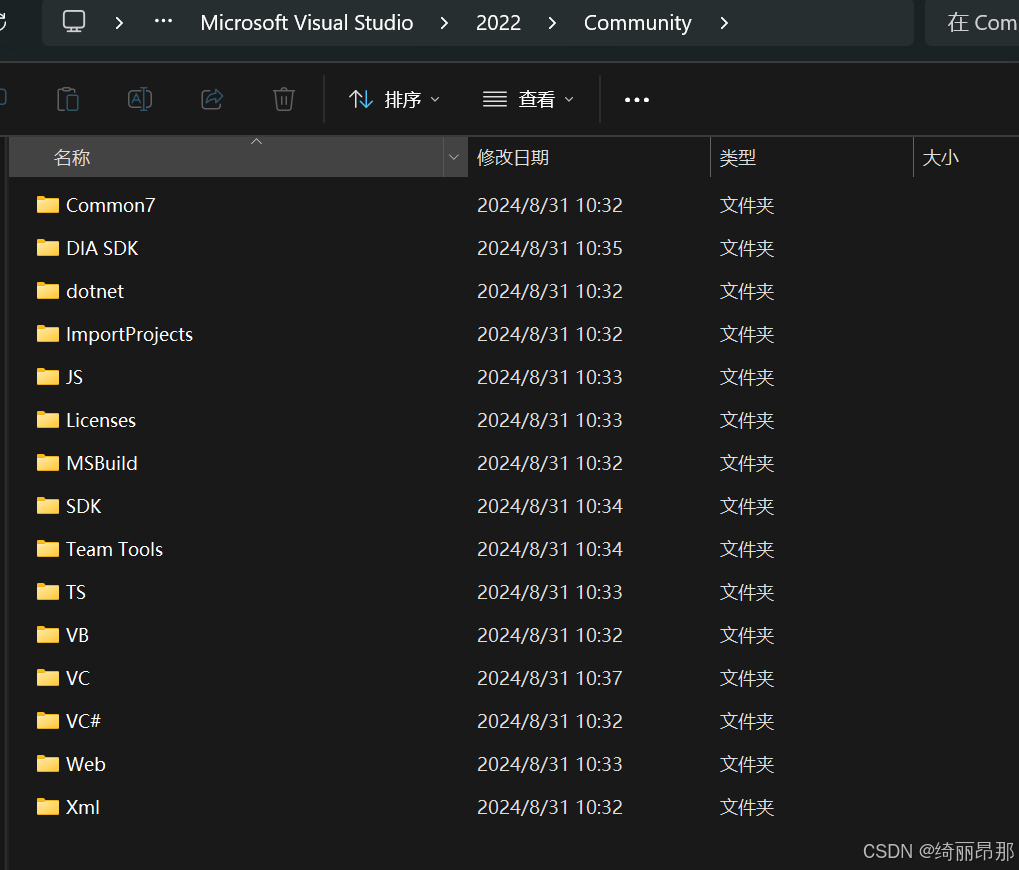Select the Xml folder icon
This screenshot has height=870, width=1019.
(48, 807)
